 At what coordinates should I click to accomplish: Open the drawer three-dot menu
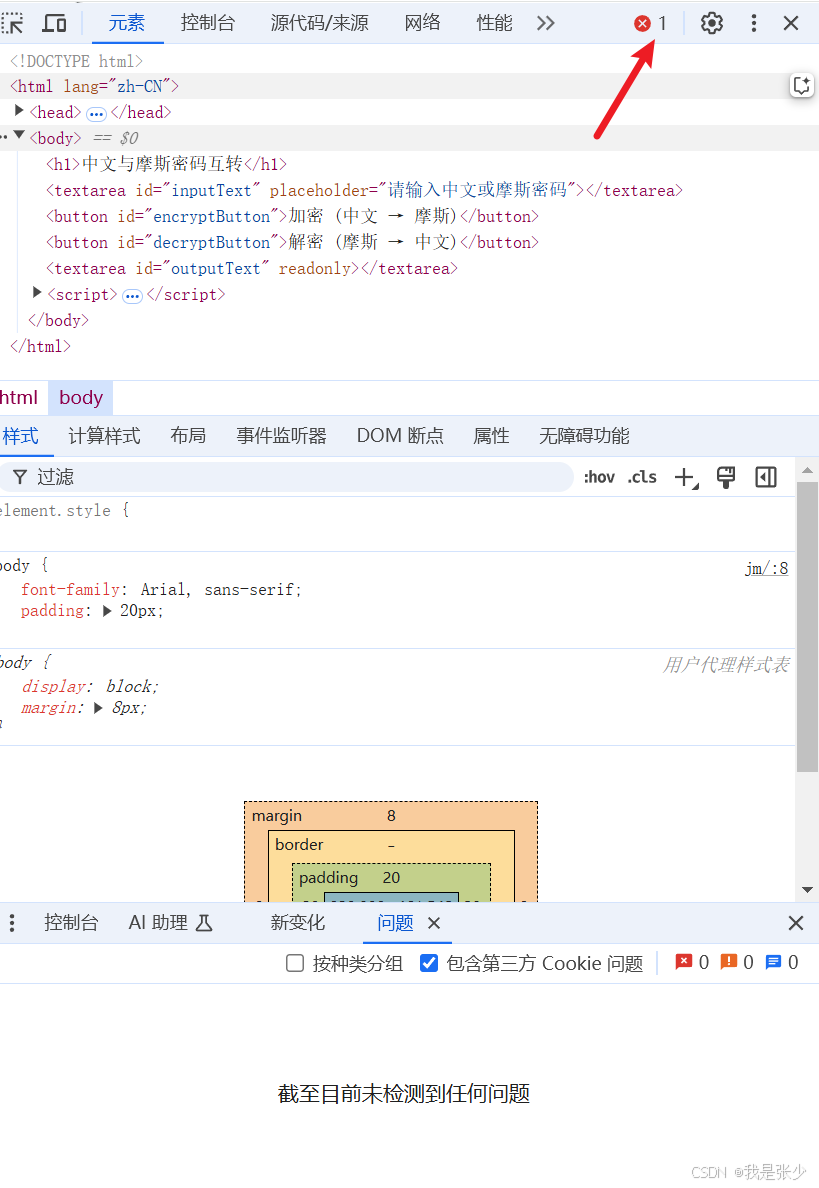click(11, 922)
